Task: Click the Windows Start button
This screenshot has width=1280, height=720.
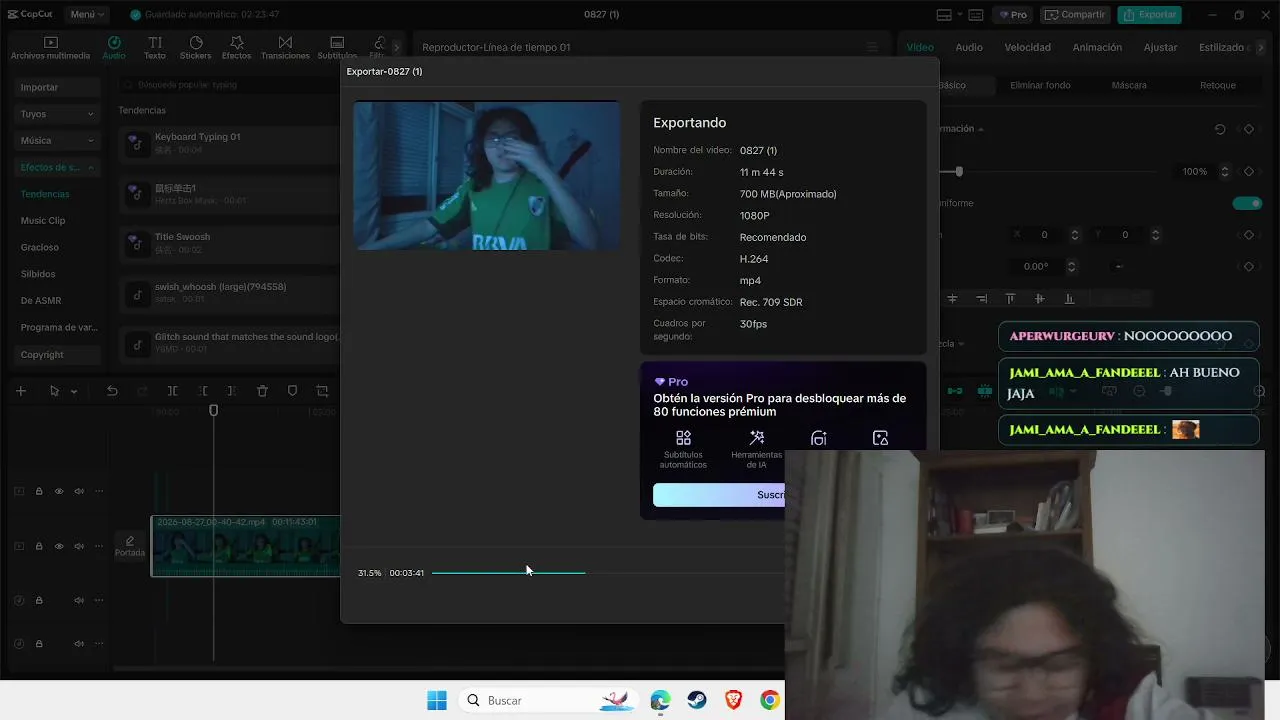Action: (437, 701)
